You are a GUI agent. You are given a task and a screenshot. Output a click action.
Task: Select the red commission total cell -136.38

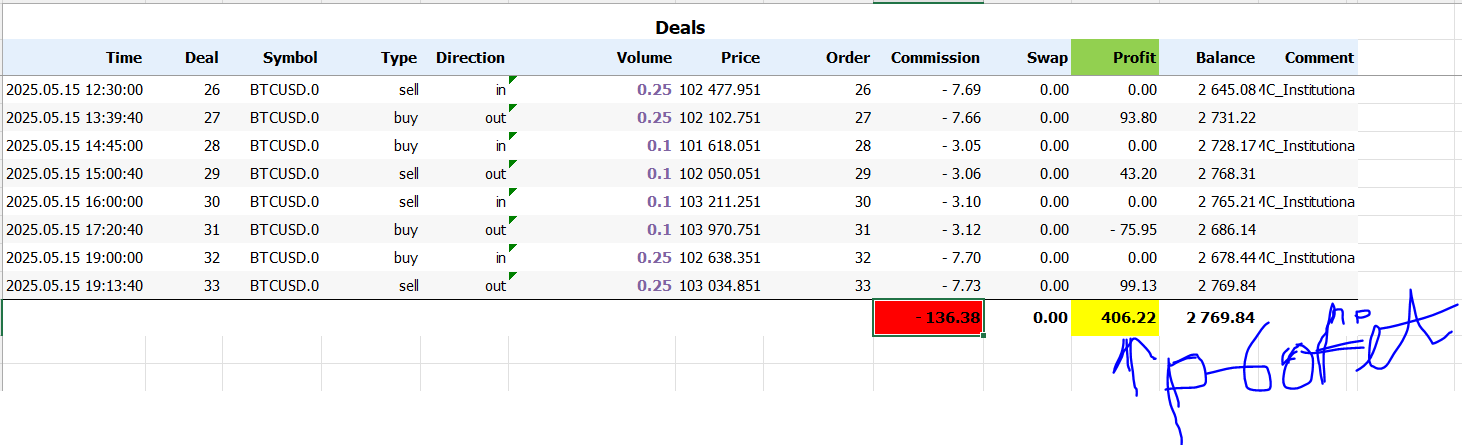[x=928, y=318]
